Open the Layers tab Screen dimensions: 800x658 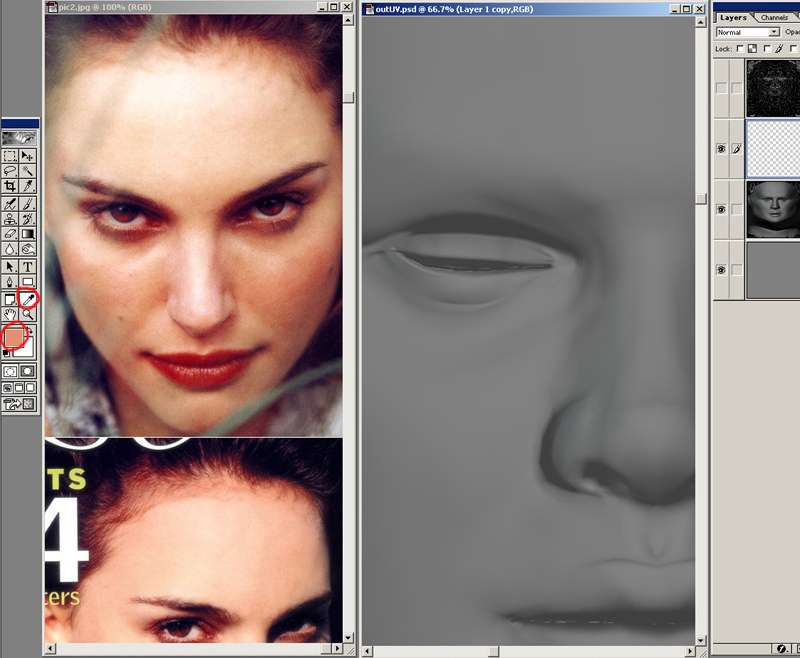click(x=733, y=17)
